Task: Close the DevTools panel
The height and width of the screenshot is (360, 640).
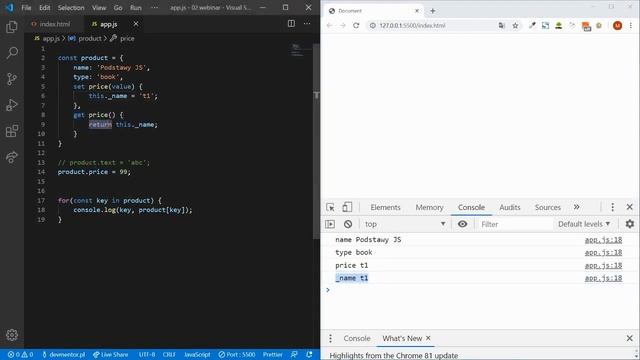Action: pyautogui.click(x=629, y=207)
